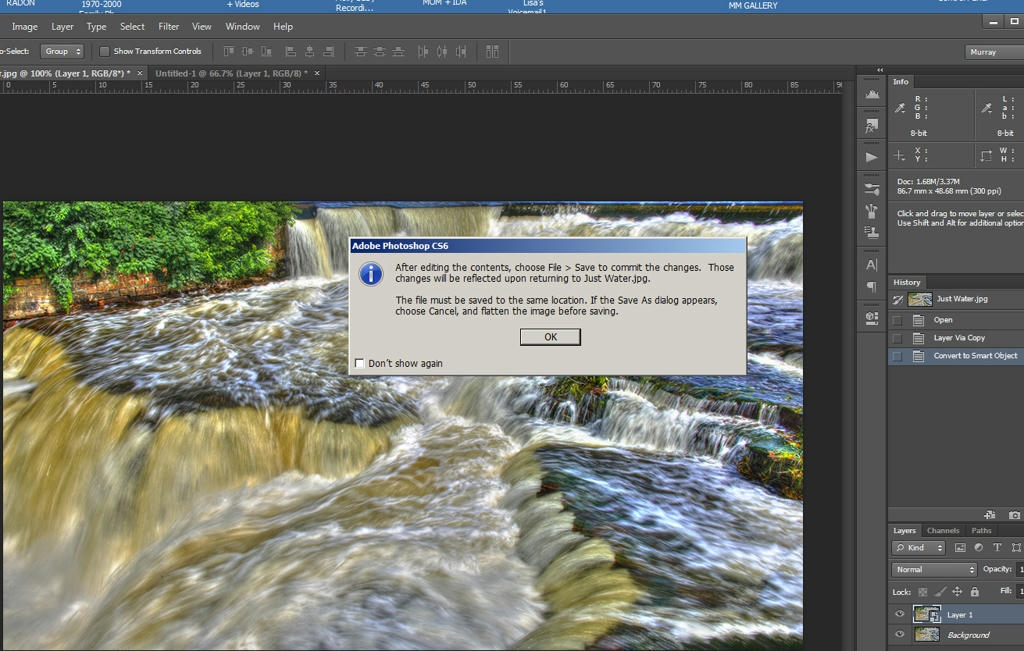Lock layer position move icon
This screenshot has width=1024, height=651.
pyautogui.click(x=957, y=592)
